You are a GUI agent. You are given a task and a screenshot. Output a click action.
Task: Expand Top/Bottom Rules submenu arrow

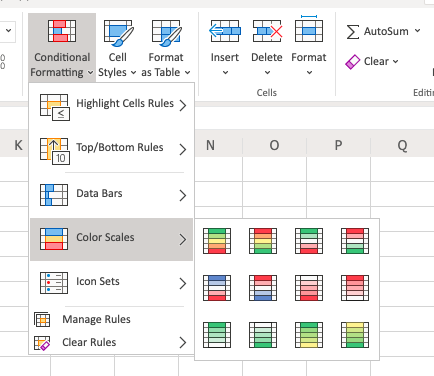pos(183,150)
